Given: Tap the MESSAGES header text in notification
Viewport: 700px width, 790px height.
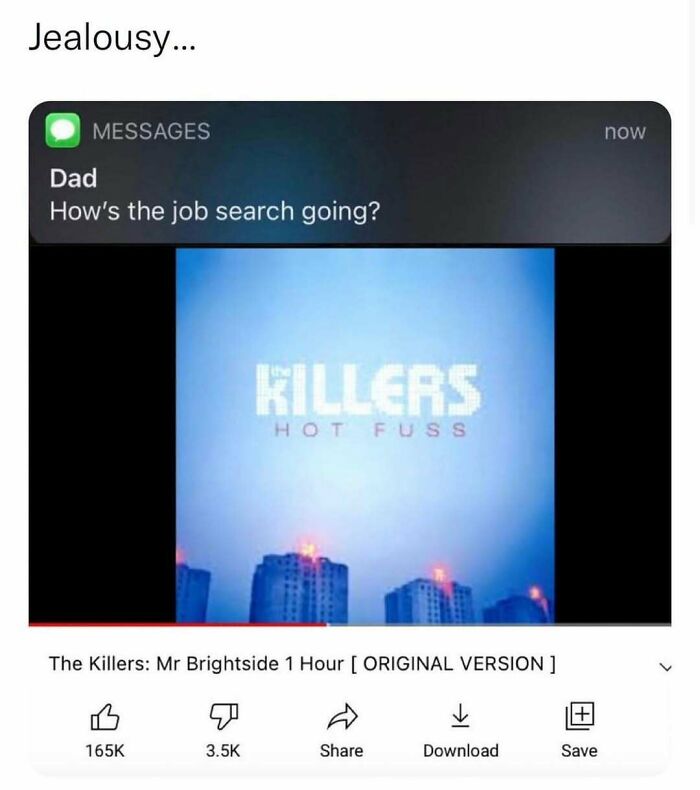Looking at the screenshot, I should coord(151,131).
